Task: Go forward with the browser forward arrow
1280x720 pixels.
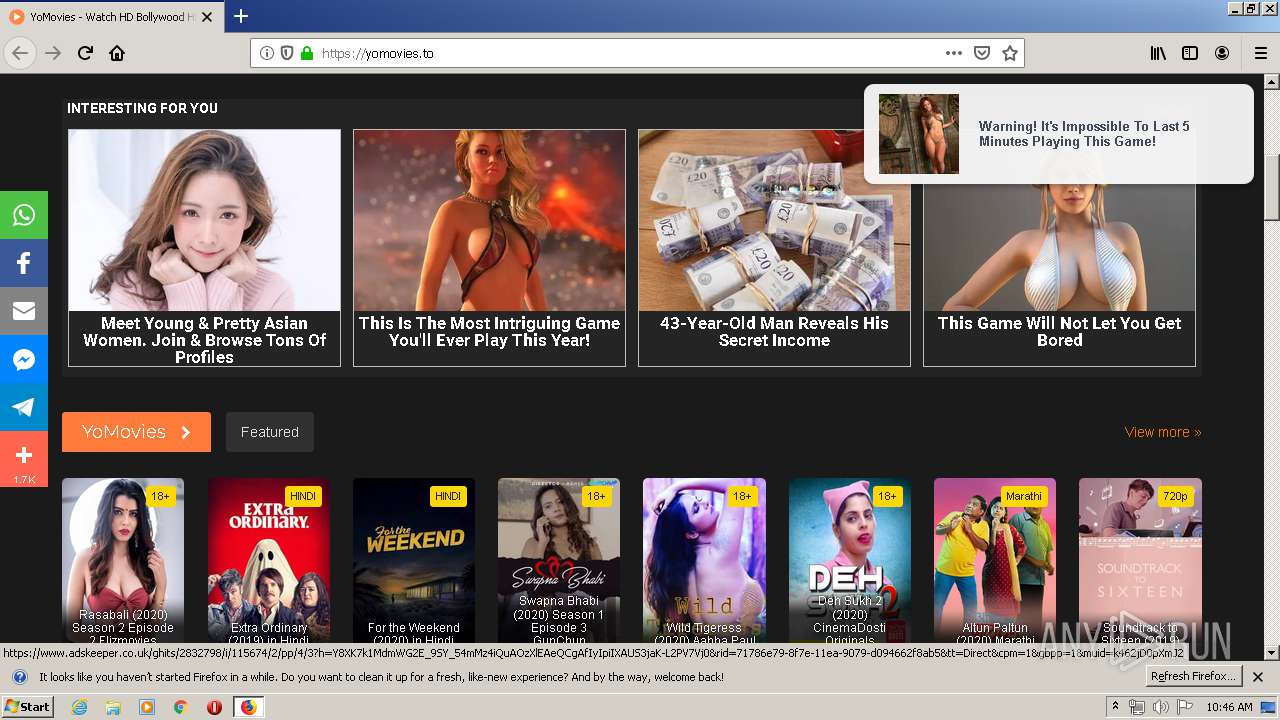Action: pos(53,53)
